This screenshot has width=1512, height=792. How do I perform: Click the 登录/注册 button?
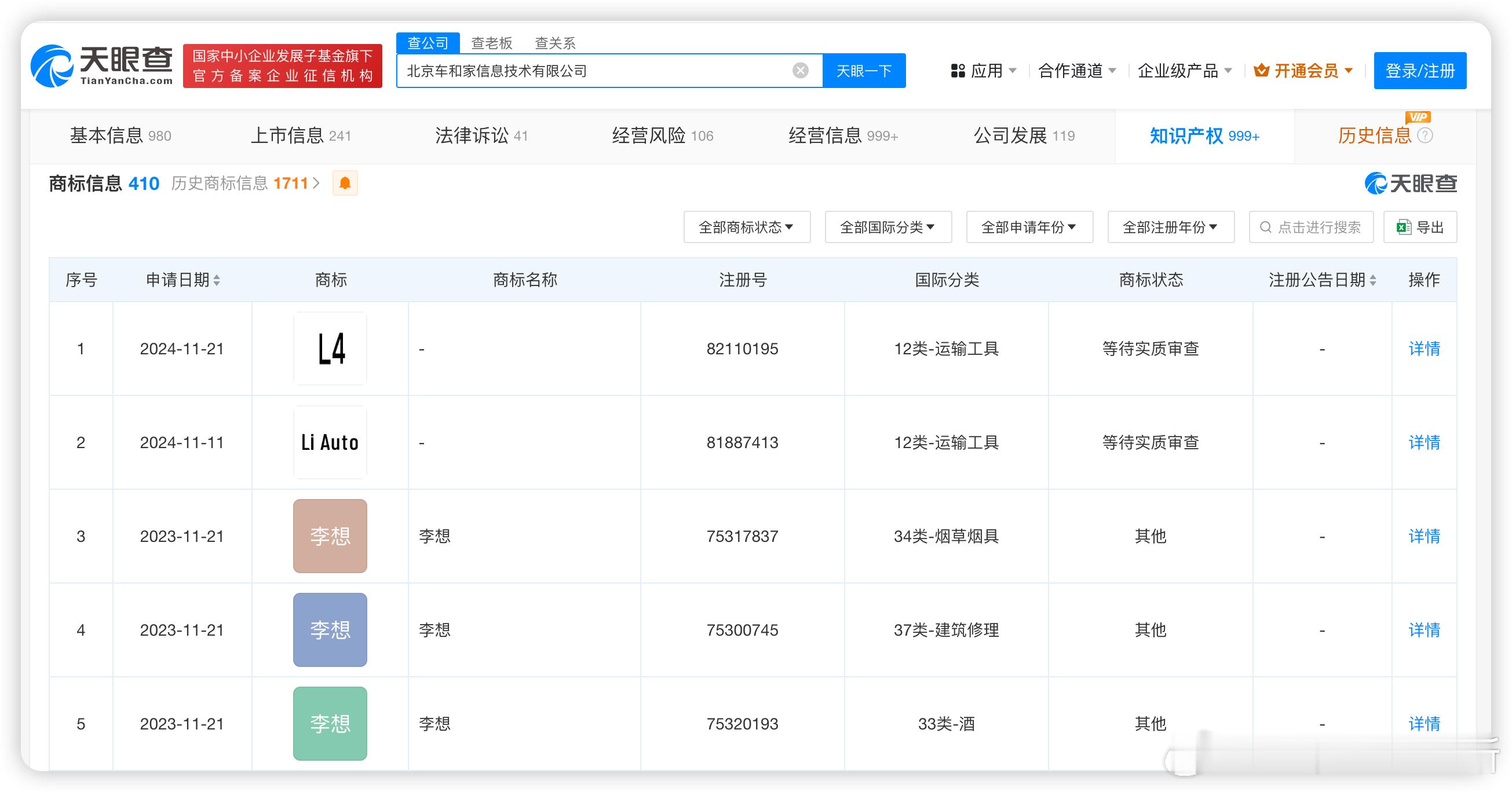pos(1420,71)
